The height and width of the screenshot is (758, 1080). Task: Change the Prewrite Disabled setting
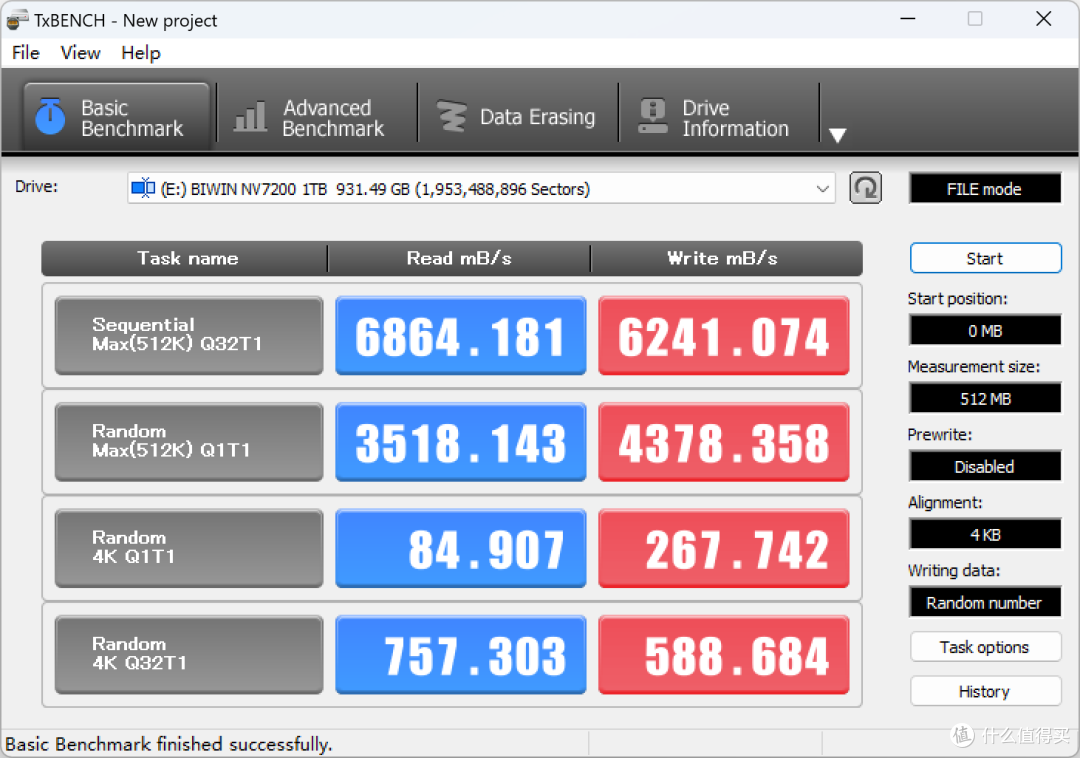(x=985, y=467)
